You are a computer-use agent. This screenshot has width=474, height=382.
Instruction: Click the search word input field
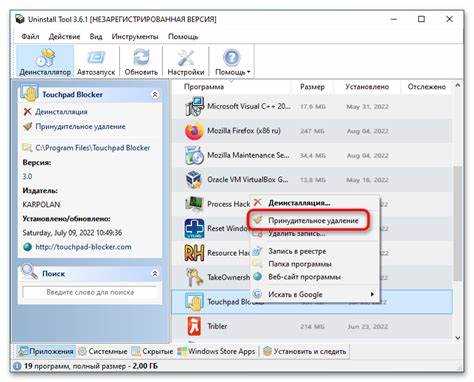(90, 292)
